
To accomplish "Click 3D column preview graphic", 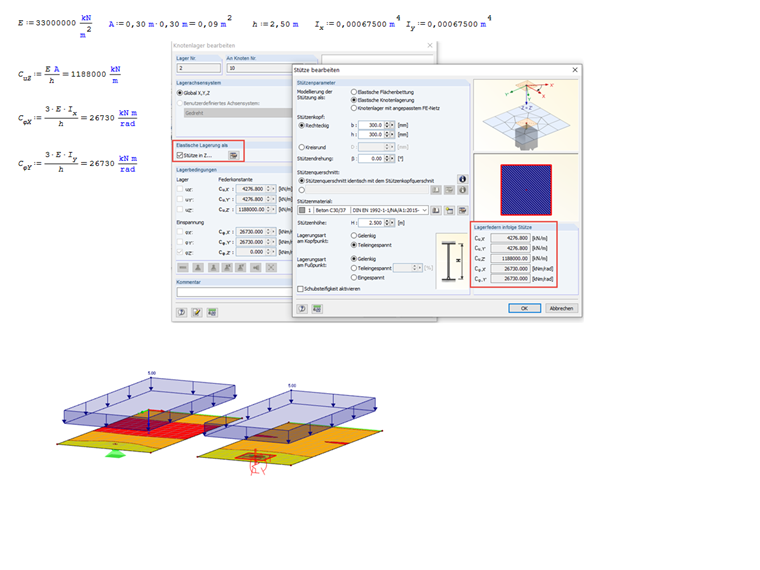I will click(x=526, y=115).
